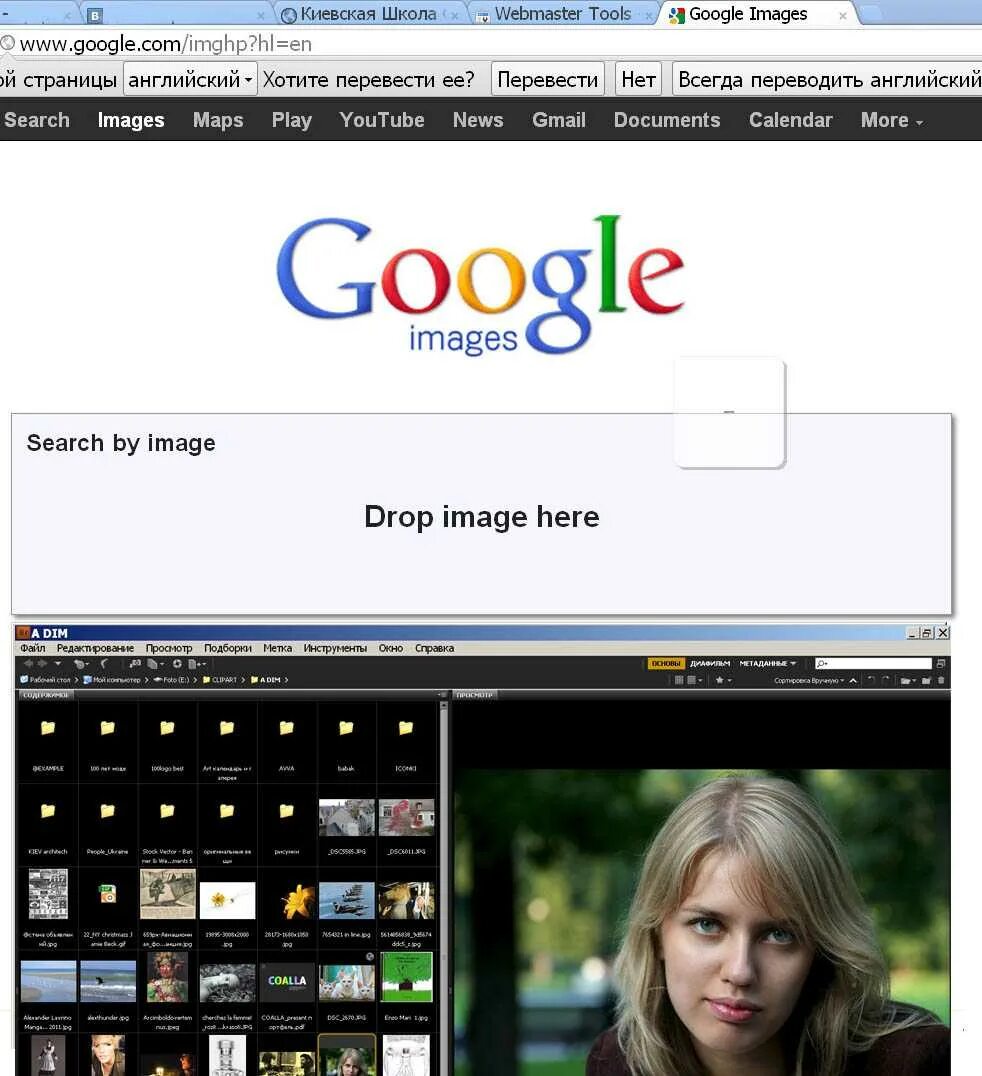Viewport: 982px width, 1076px height.
Task: Open YouTube in Google top bar
Action: tap(382, 120)
